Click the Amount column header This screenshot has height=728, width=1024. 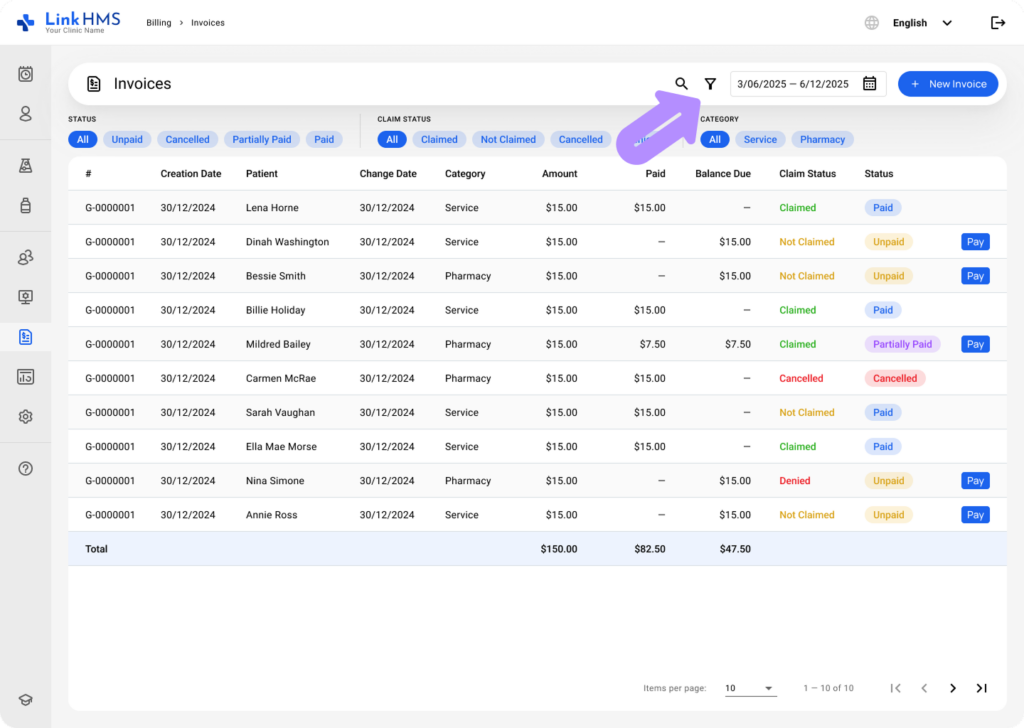[x=560, y=174]
